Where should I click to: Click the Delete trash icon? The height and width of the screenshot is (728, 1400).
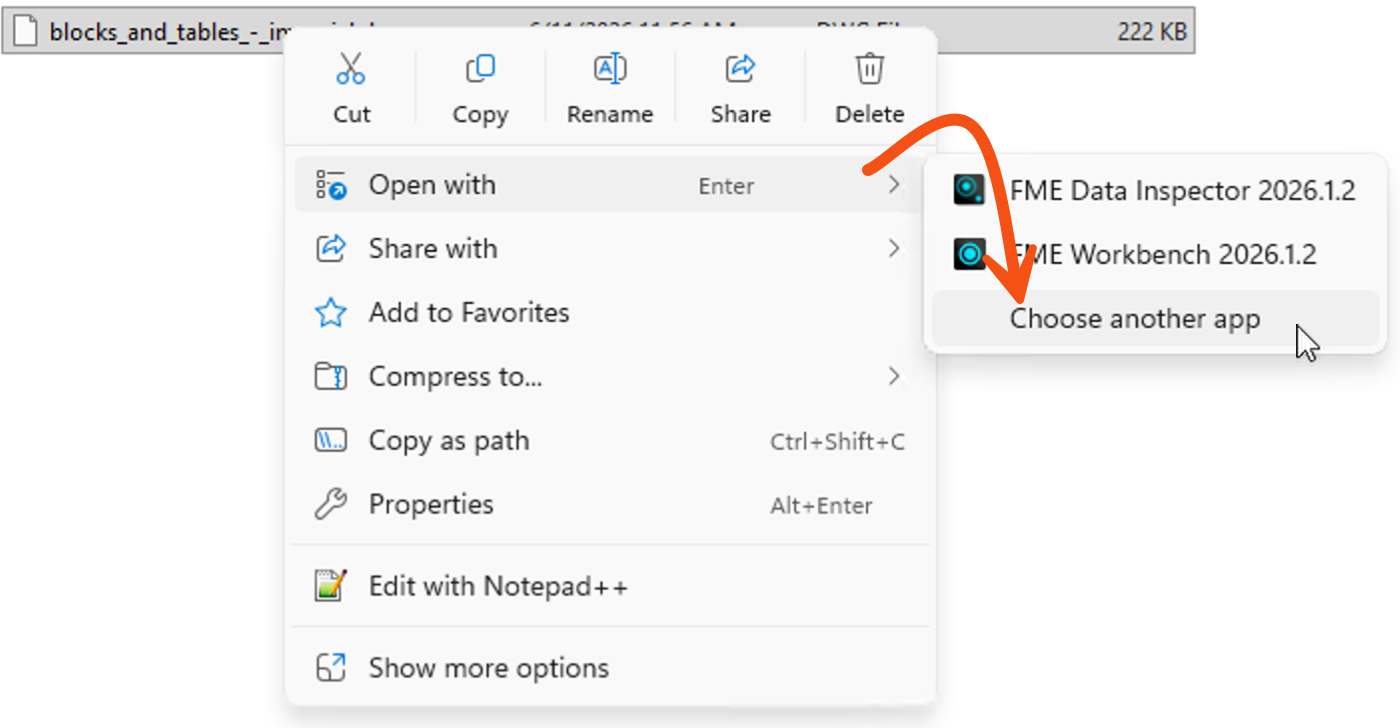(x=869, y=69)
